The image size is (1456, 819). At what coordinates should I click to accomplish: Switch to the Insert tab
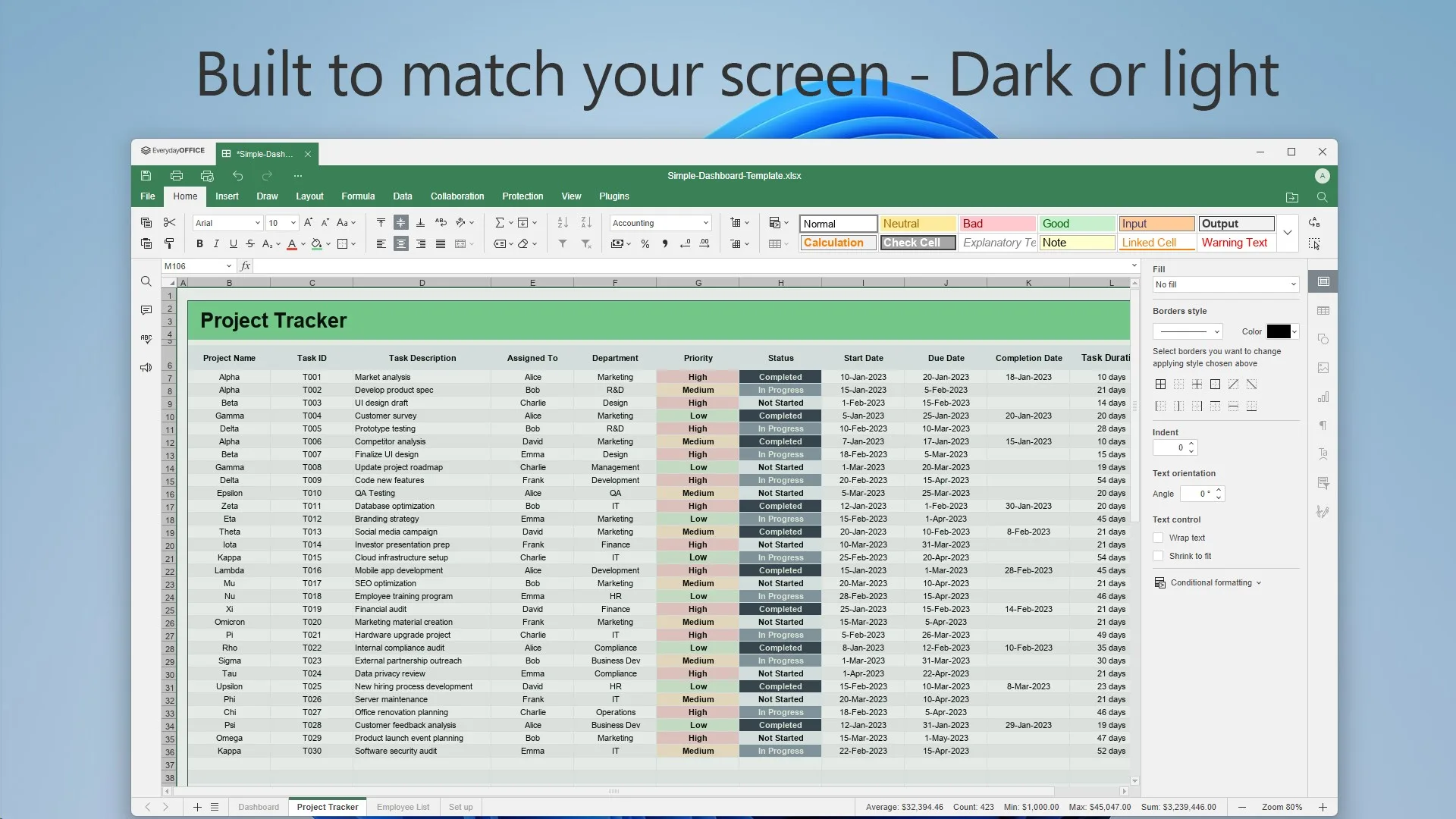(227, 196)
